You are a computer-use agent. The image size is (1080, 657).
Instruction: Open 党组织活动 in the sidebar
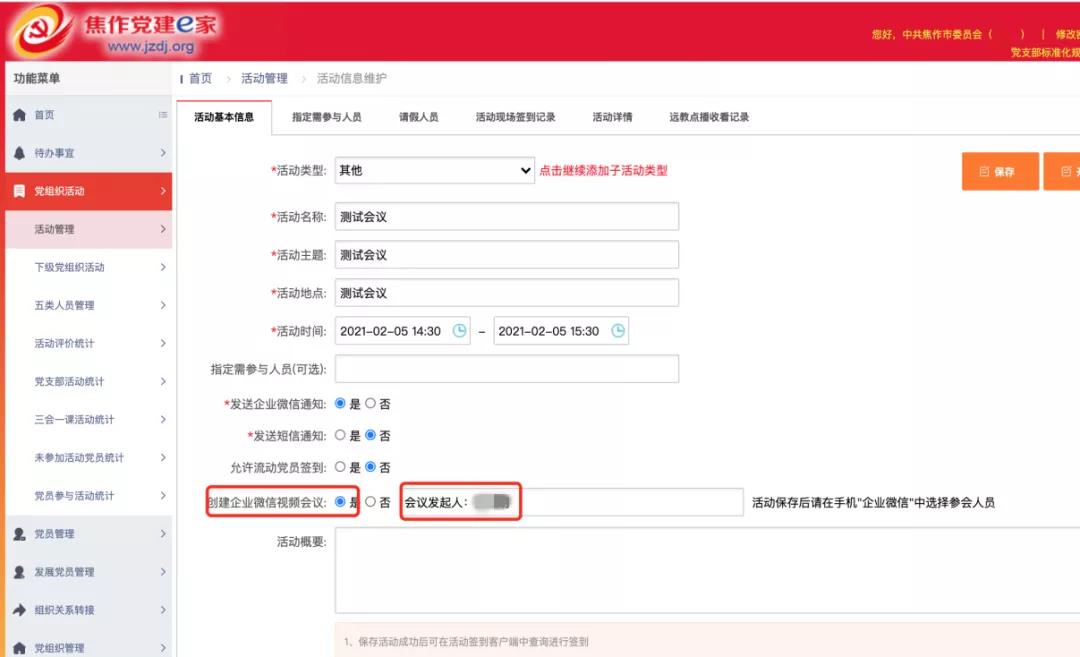click(x=89, y=191)
